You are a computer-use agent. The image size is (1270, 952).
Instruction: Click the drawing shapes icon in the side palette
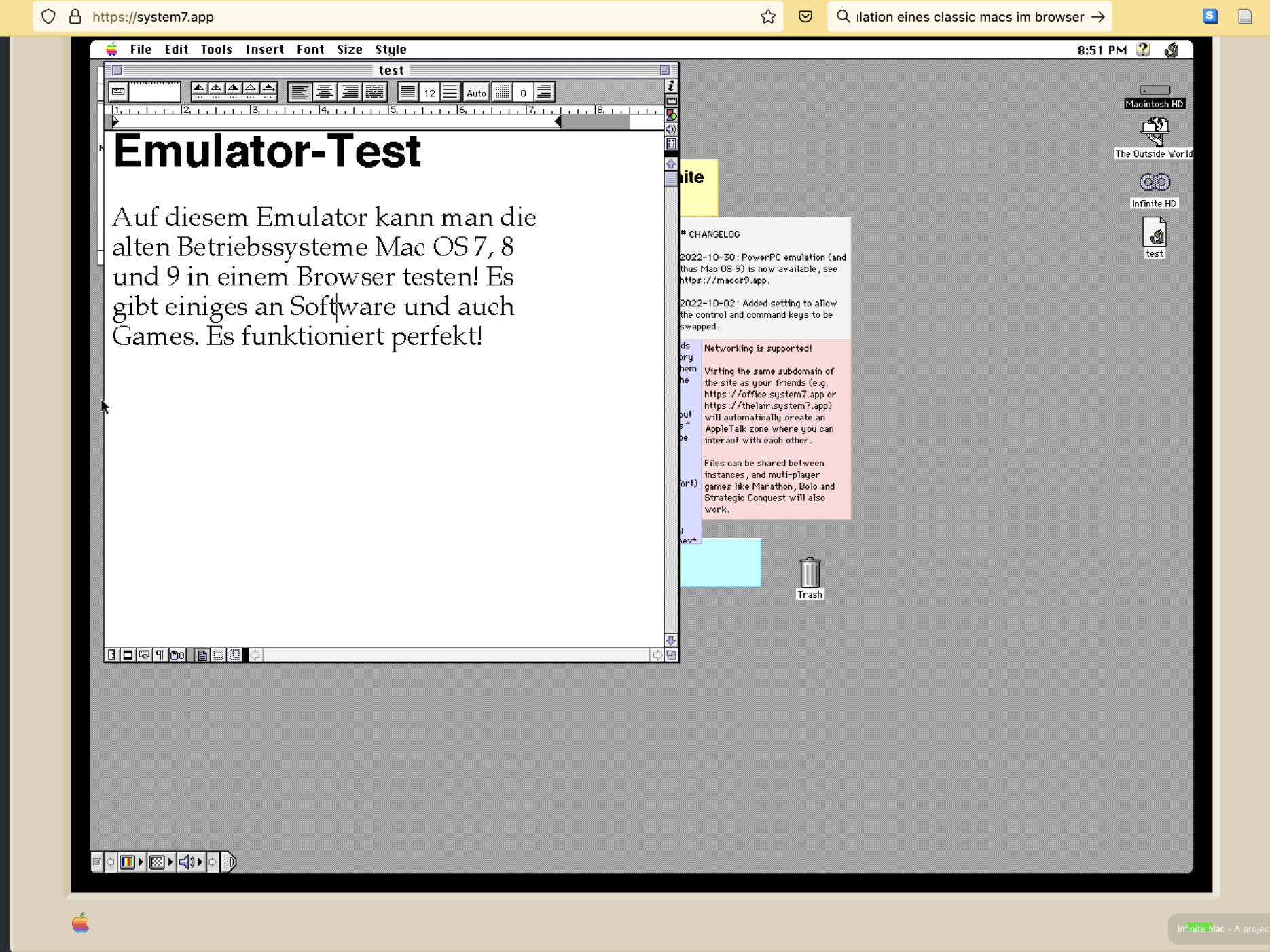(671, 115)
